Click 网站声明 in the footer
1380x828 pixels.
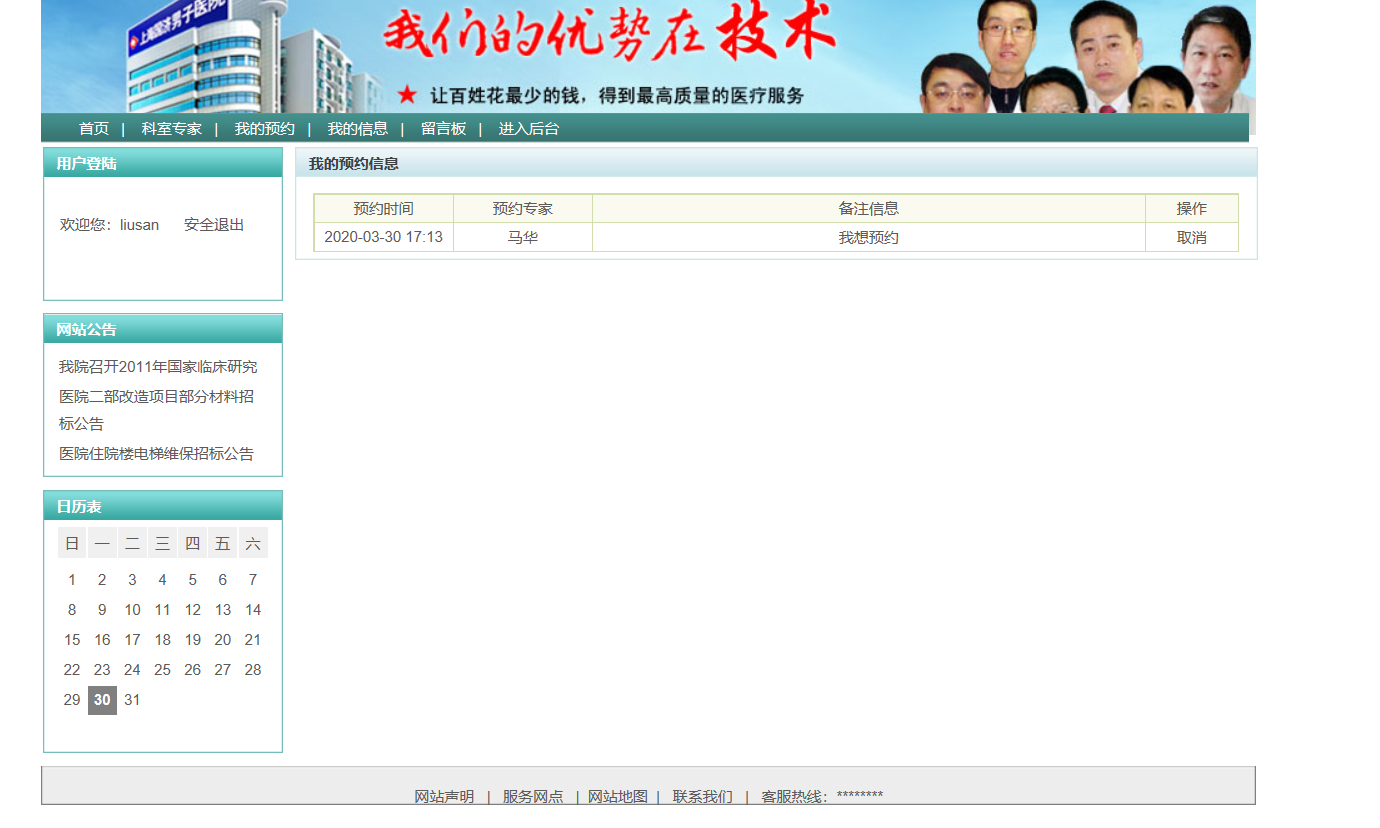[x=444, y=796]
